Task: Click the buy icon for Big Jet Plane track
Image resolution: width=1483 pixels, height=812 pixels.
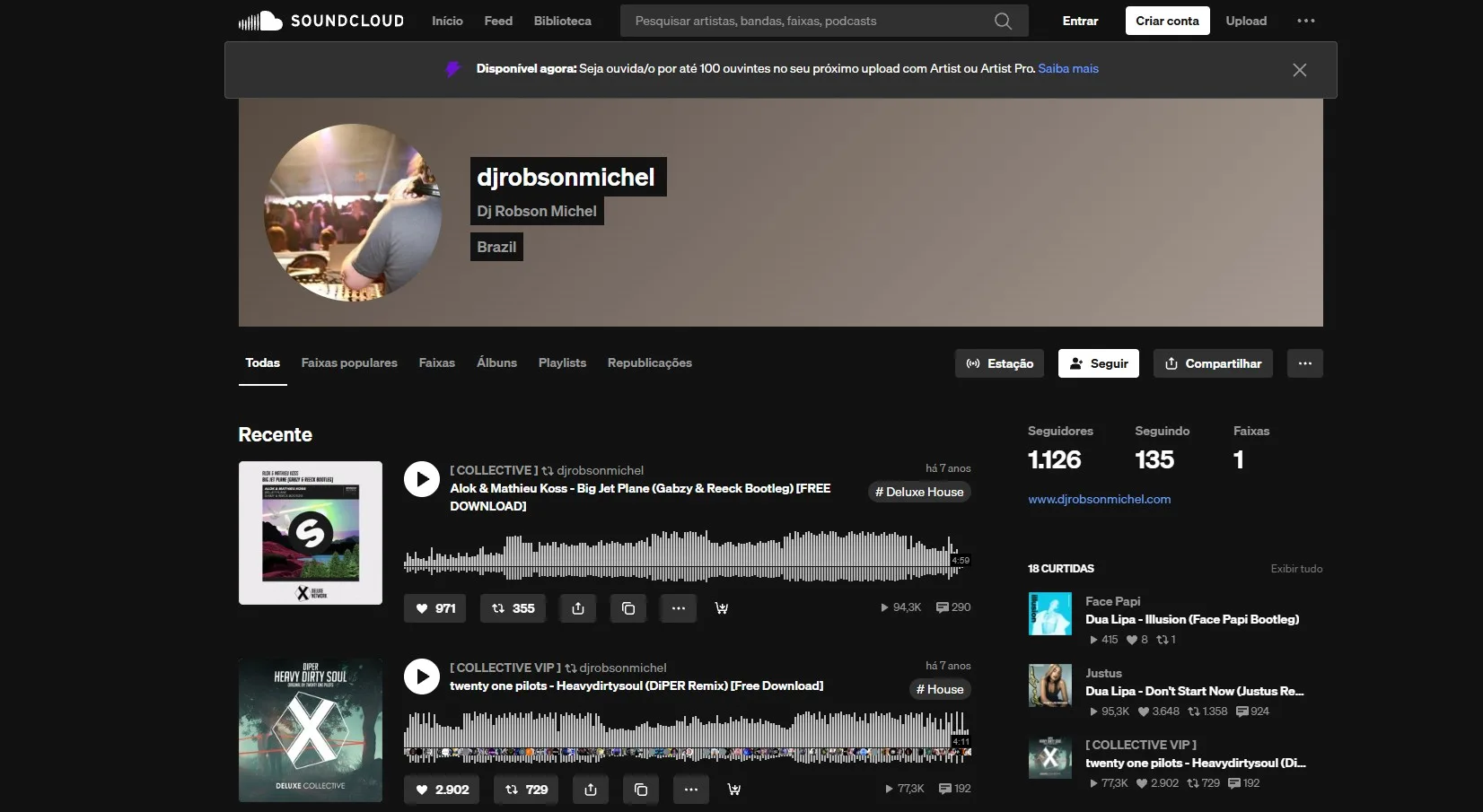Action: click(x=721, y=608)
